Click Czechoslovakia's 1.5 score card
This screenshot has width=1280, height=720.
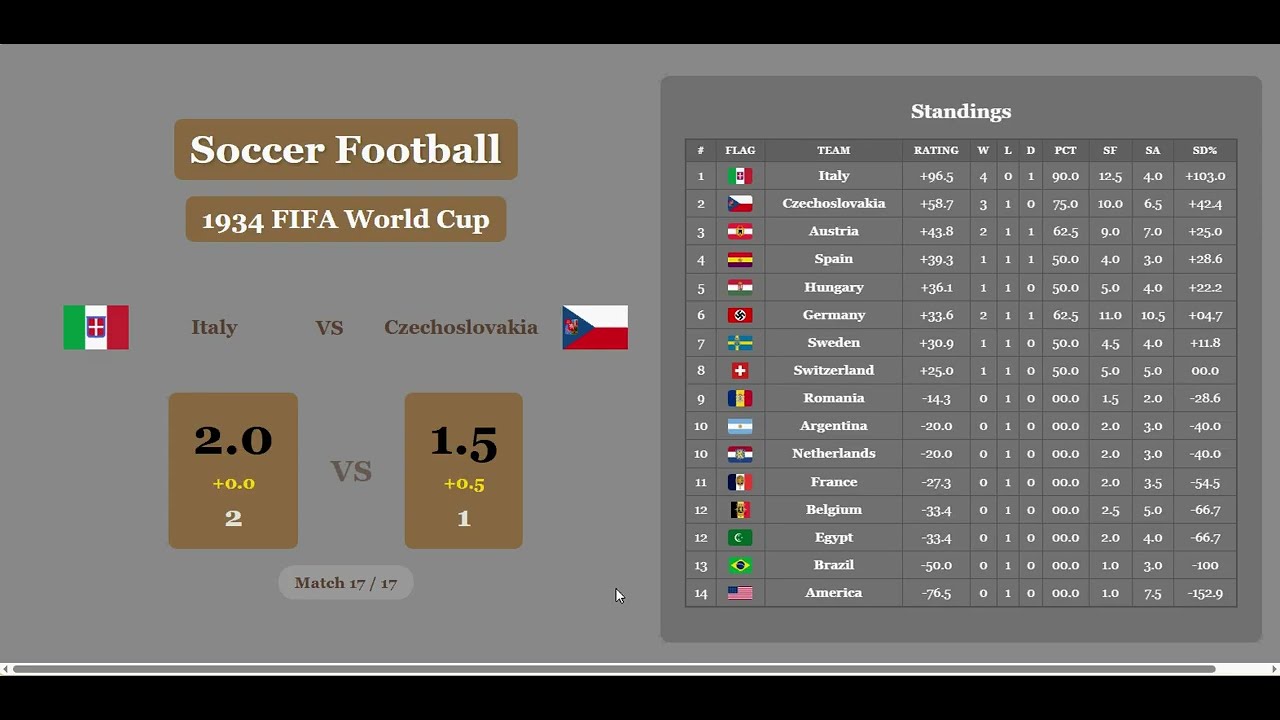[x=463, y=470]
